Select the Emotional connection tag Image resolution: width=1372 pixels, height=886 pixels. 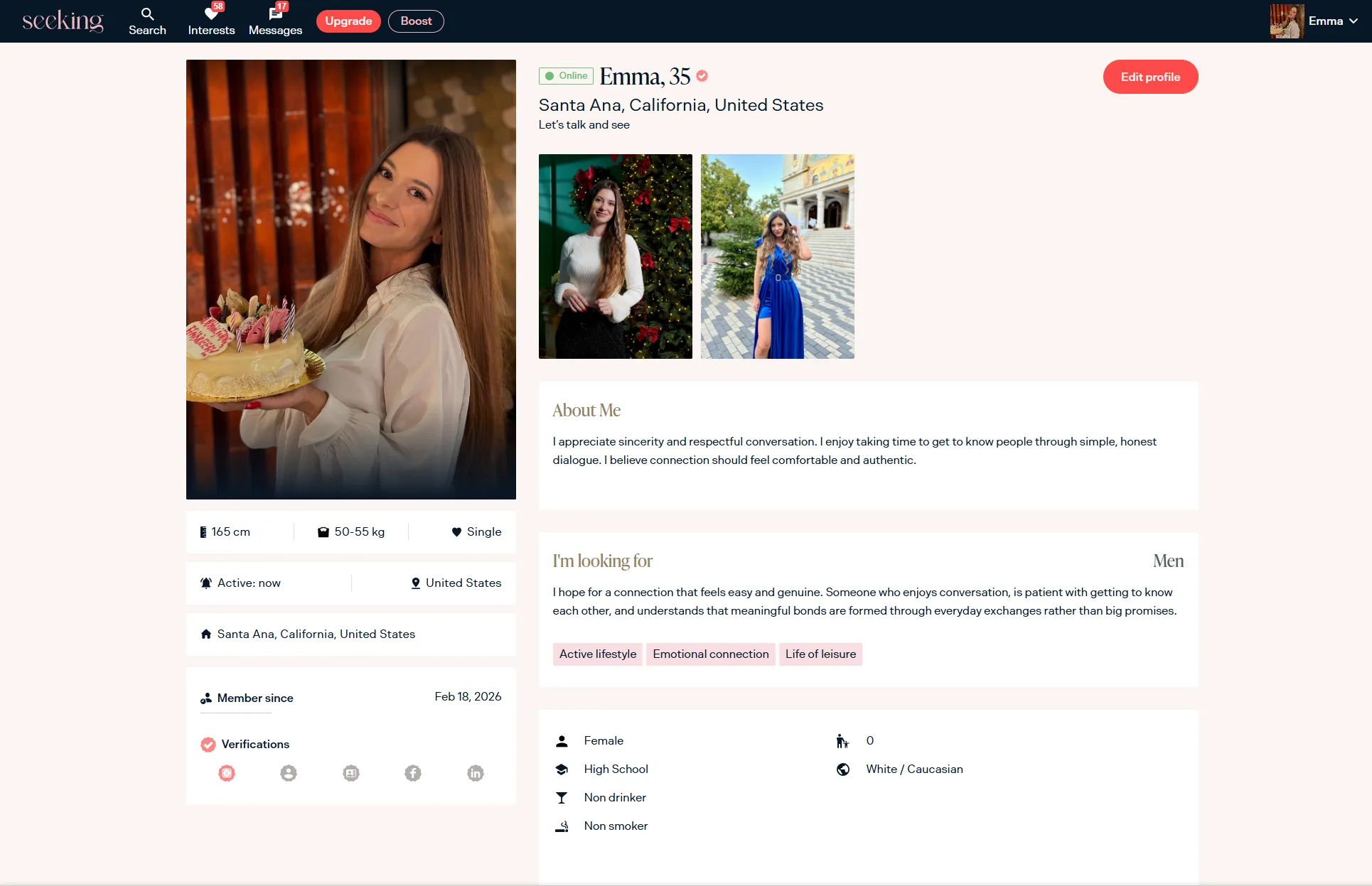pos(710,654)
